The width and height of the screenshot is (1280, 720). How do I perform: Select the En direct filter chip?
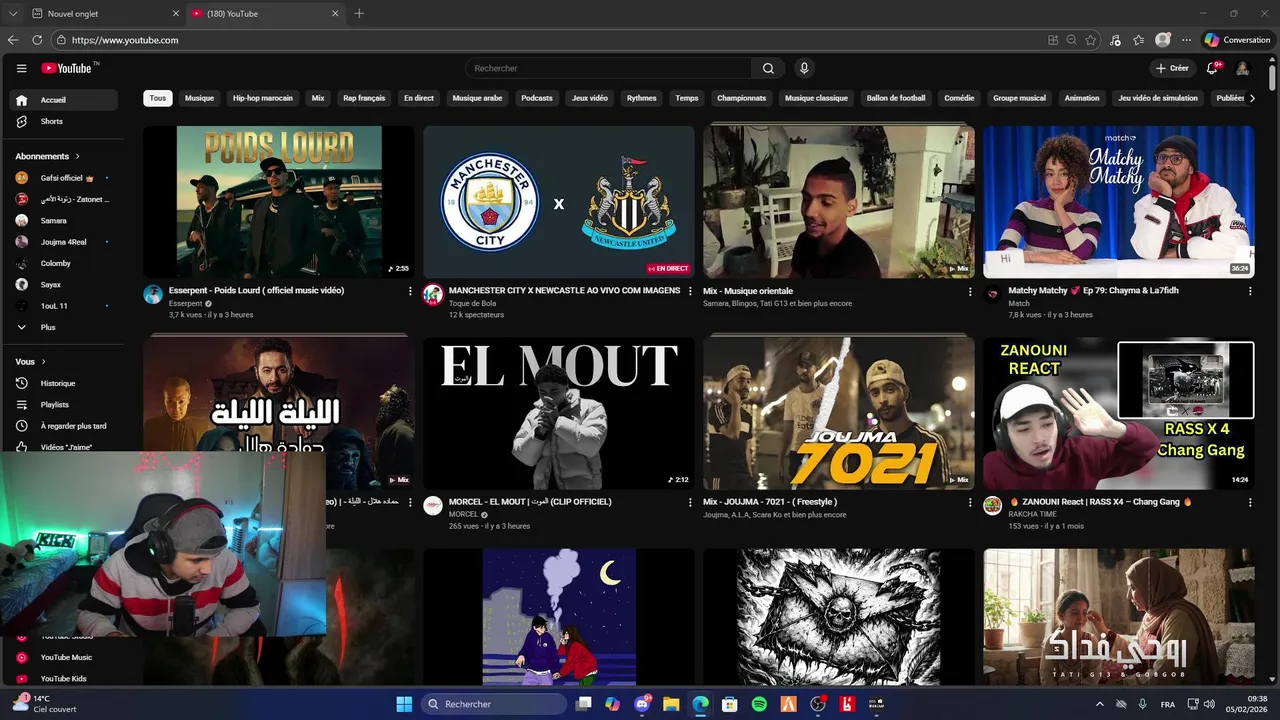pos(419,98)
